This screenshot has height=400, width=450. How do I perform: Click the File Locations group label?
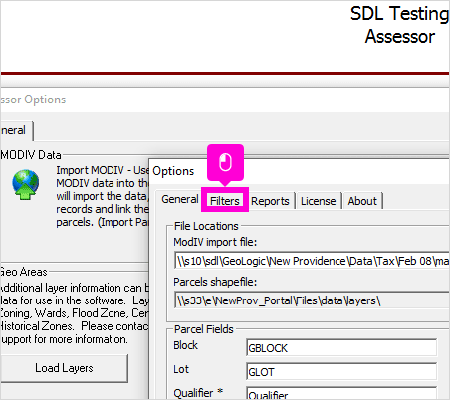click(x=206, y=226)
